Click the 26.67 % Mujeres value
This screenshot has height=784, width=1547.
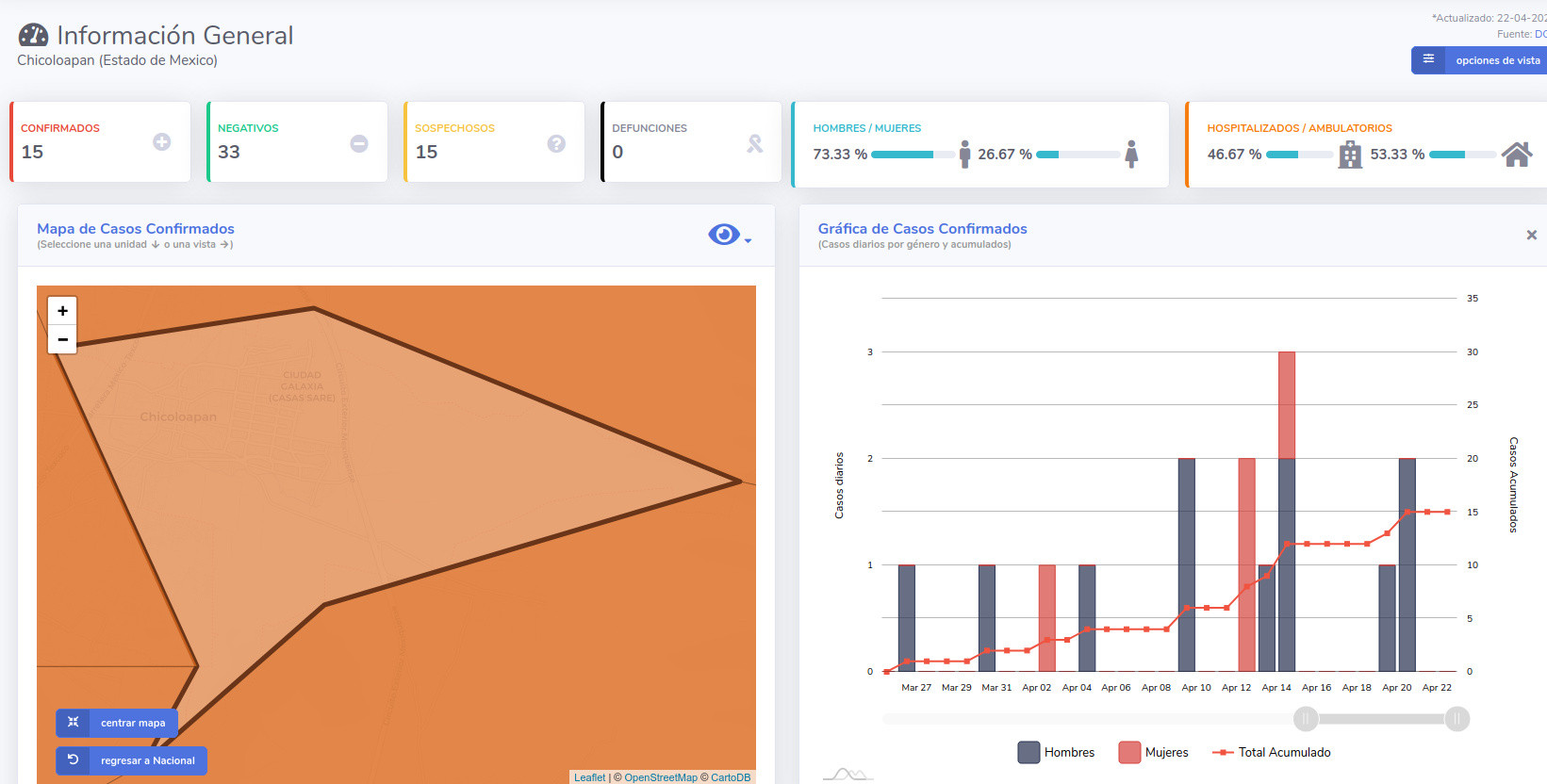click(1005, 154)
